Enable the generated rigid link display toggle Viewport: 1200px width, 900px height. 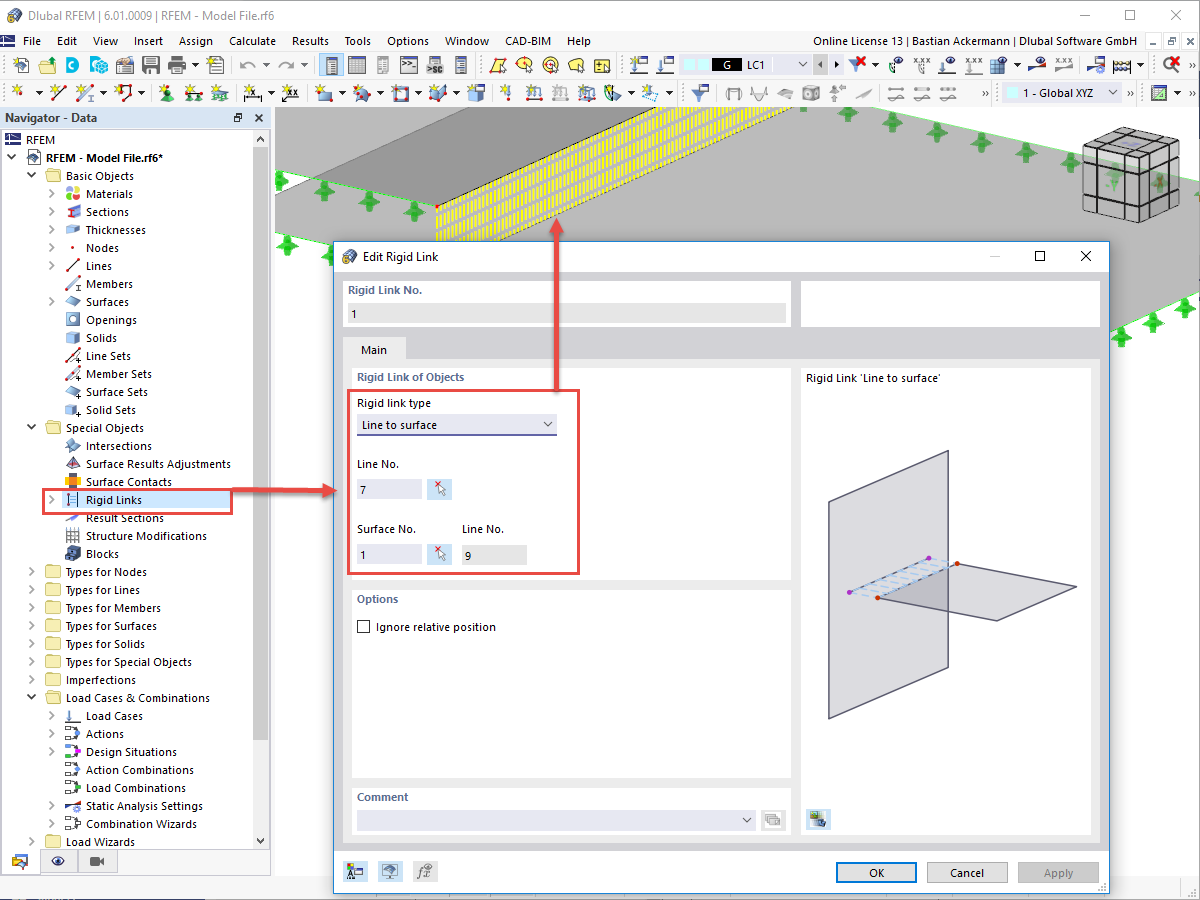pos(818,819)
